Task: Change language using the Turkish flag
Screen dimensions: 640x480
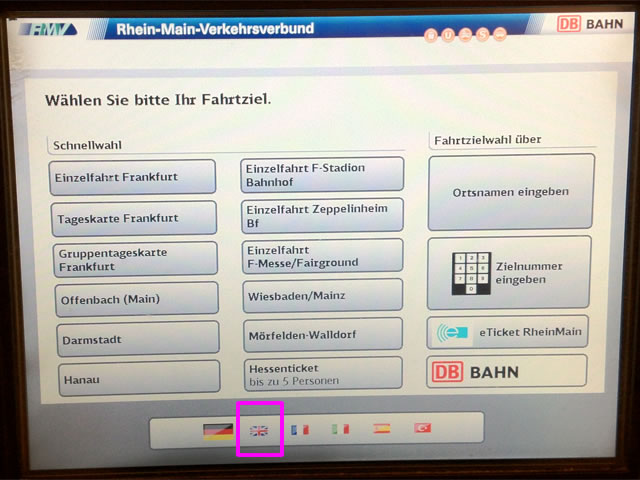Action: pos(423,428)
